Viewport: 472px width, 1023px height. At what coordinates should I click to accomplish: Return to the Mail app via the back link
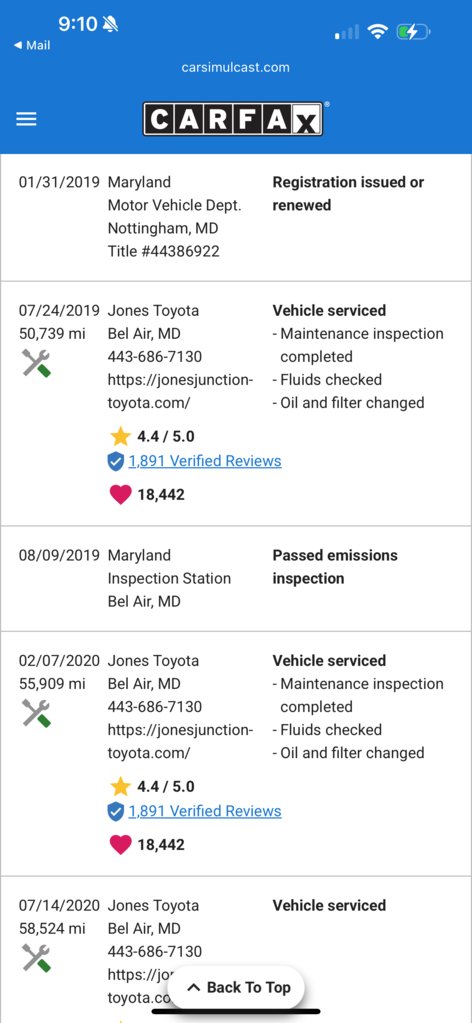click(x=32, y=46)
